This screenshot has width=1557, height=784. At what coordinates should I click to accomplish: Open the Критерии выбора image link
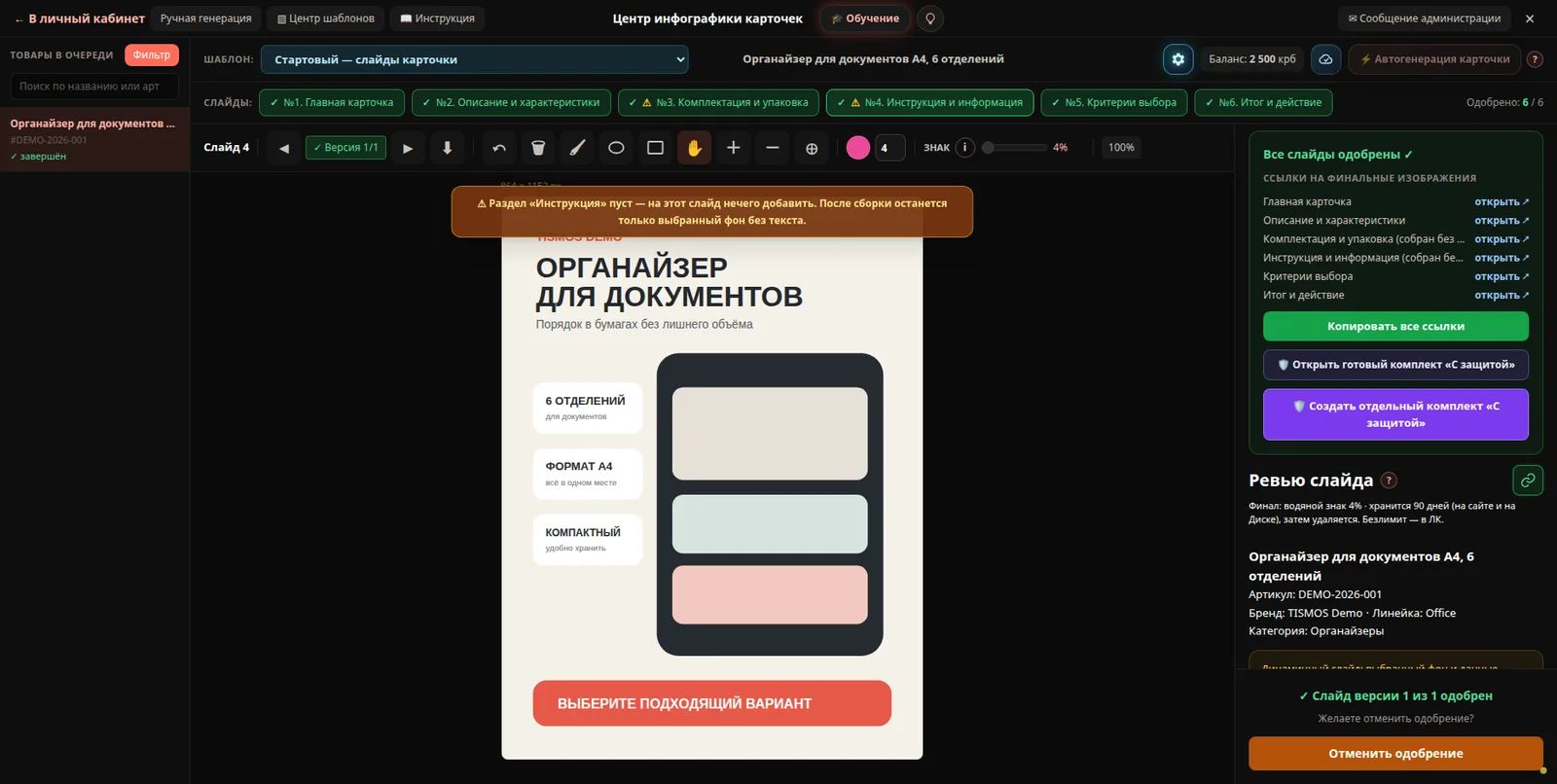pos(1502,276)
